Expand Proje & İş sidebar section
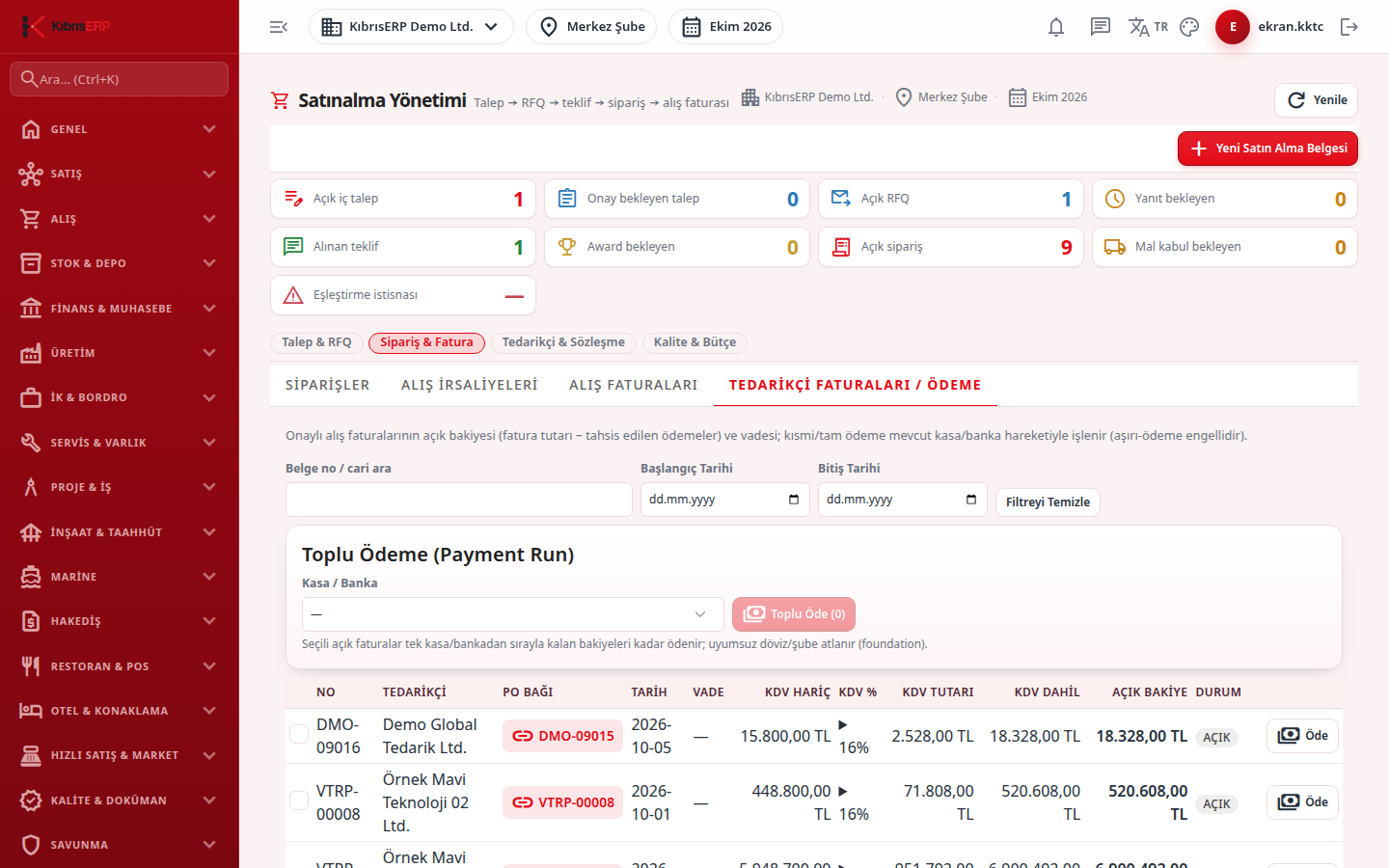 (x=120, y=487)
